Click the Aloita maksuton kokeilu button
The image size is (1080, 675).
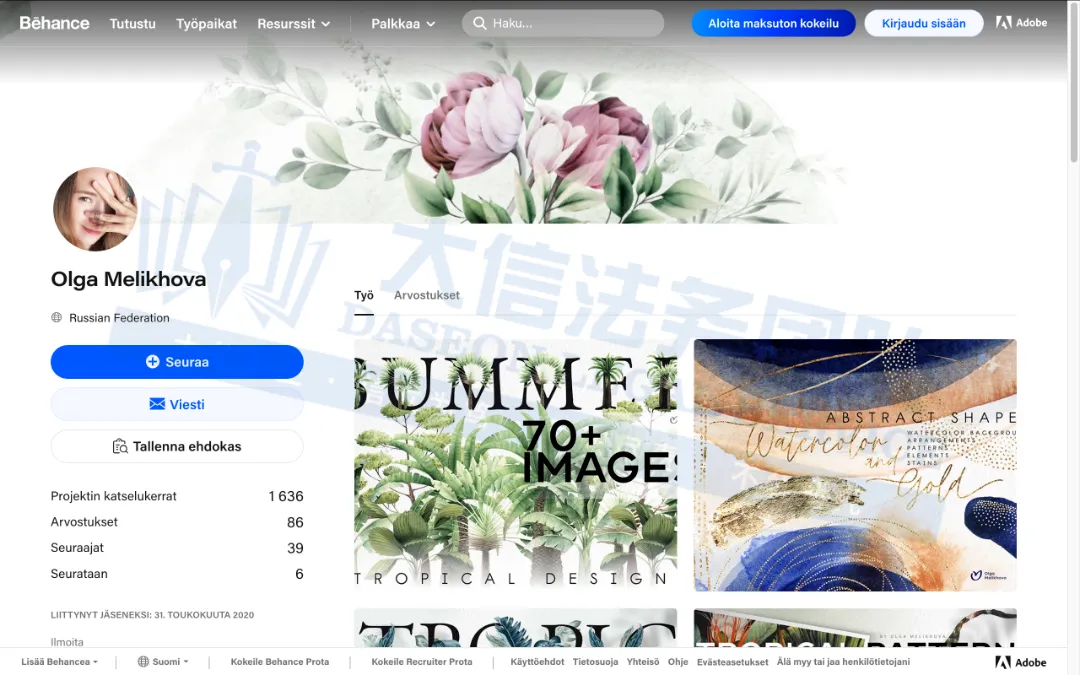773,23
